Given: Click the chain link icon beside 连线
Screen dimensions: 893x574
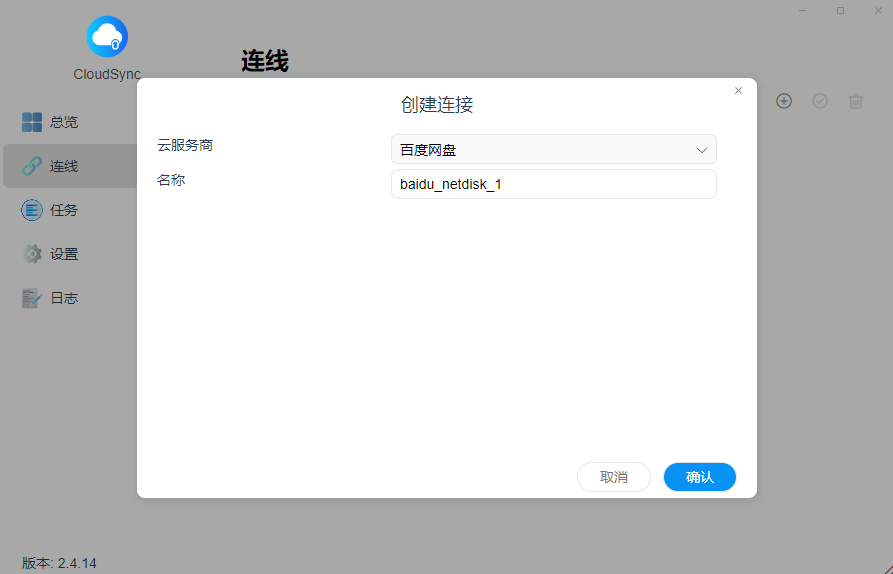Looking at the screenshot, I should click(x=32, y=166).
